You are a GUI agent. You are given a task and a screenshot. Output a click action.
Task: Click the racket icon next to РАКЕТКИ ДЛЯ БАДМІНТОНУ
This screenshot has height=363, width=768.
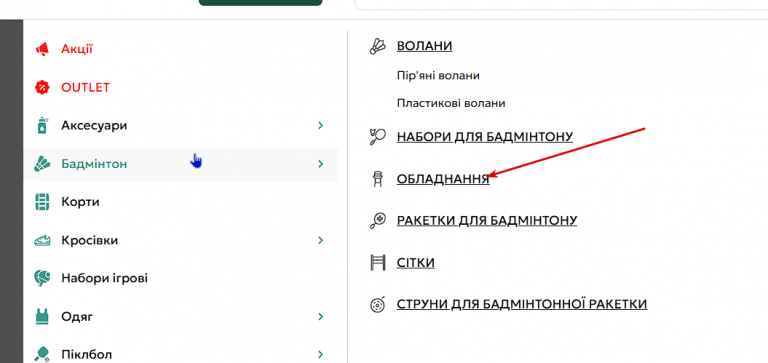[x=378, y=221]
